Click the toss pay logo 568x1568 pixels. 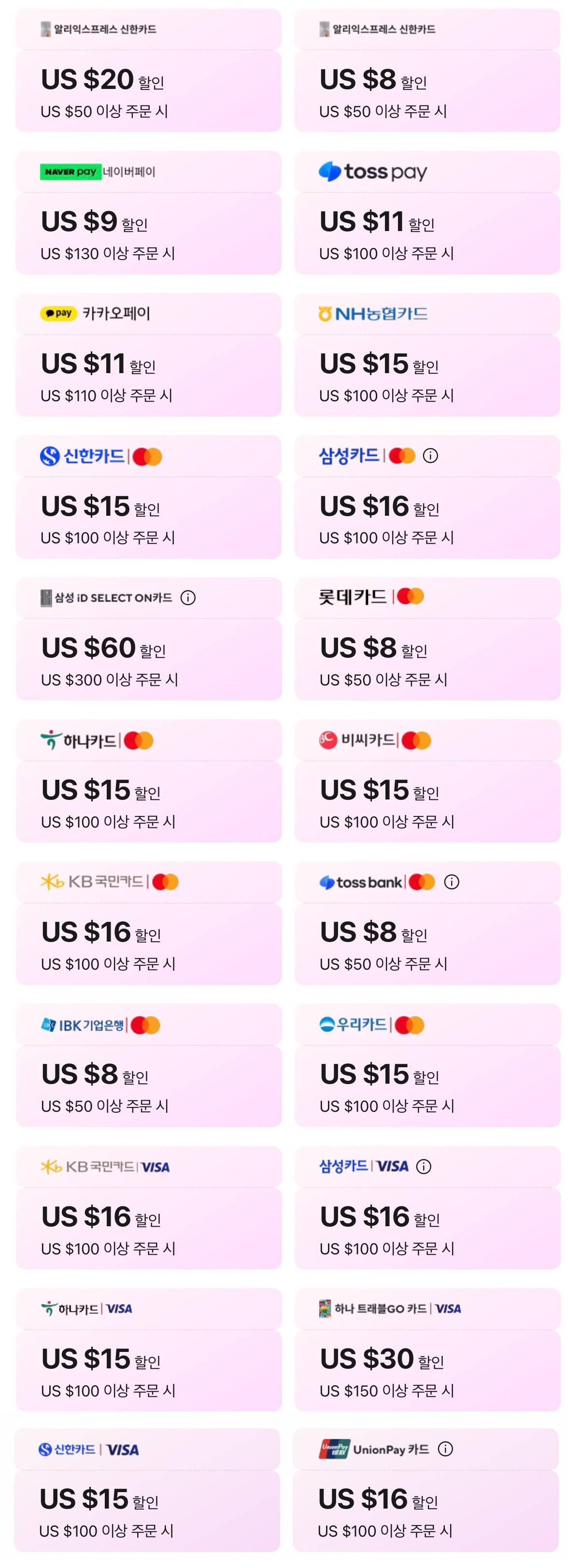tap(373, 172)
